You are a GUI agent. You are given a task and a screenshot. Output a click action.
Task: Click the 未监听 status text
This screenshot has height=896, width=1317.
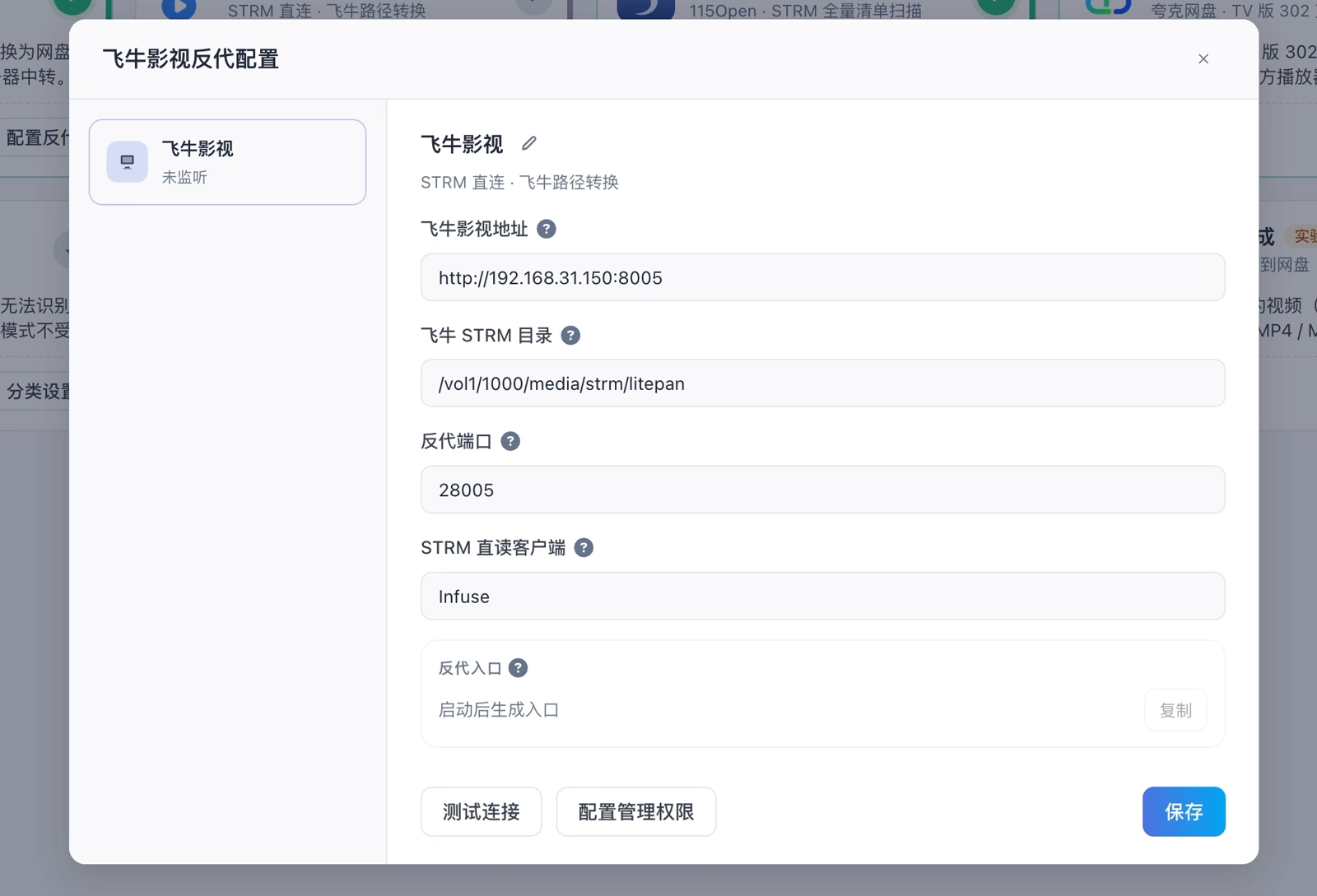point(184,178)
